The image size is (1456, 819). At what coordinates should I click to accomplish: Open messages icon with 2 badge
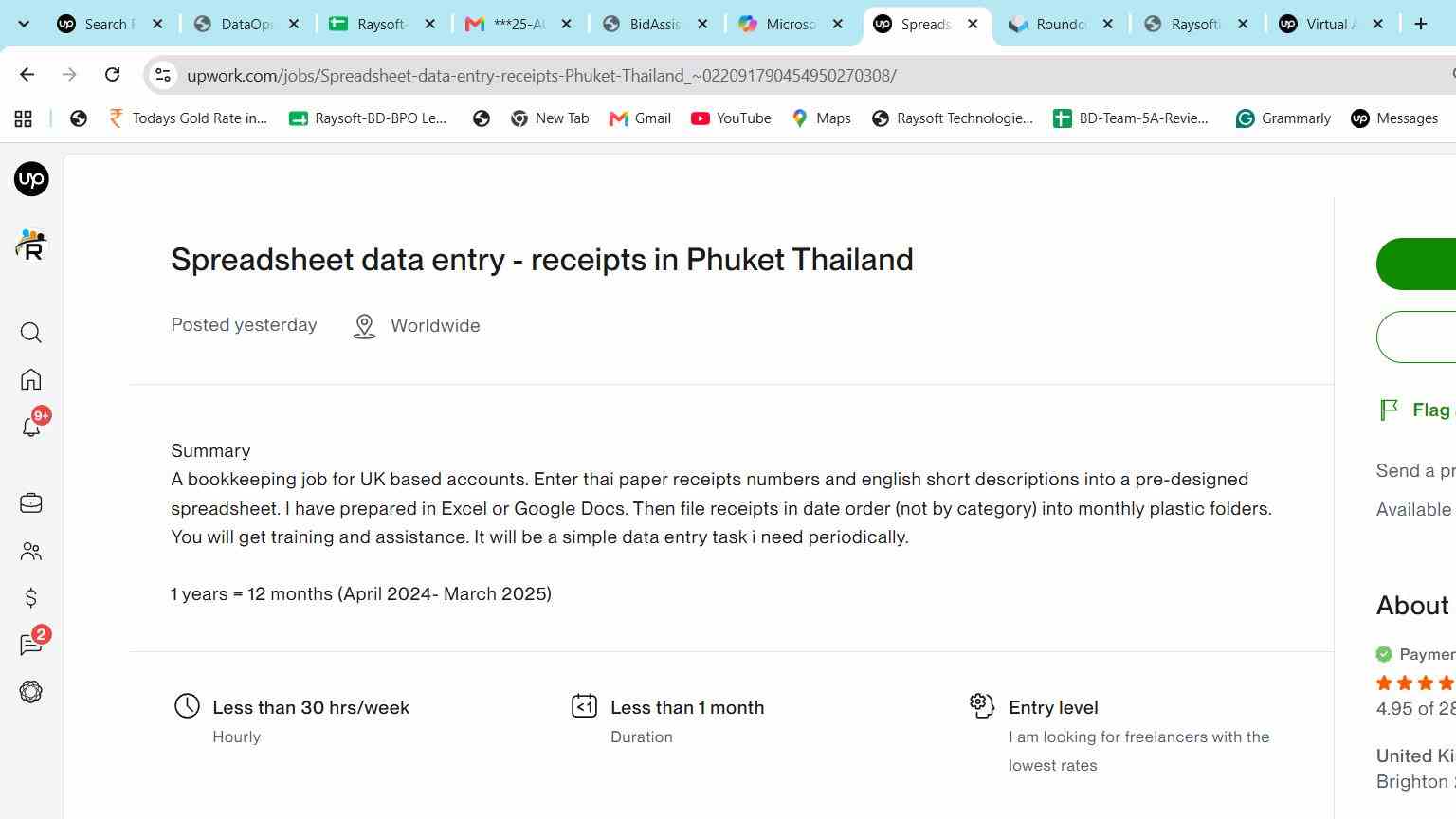coord(32,644)
